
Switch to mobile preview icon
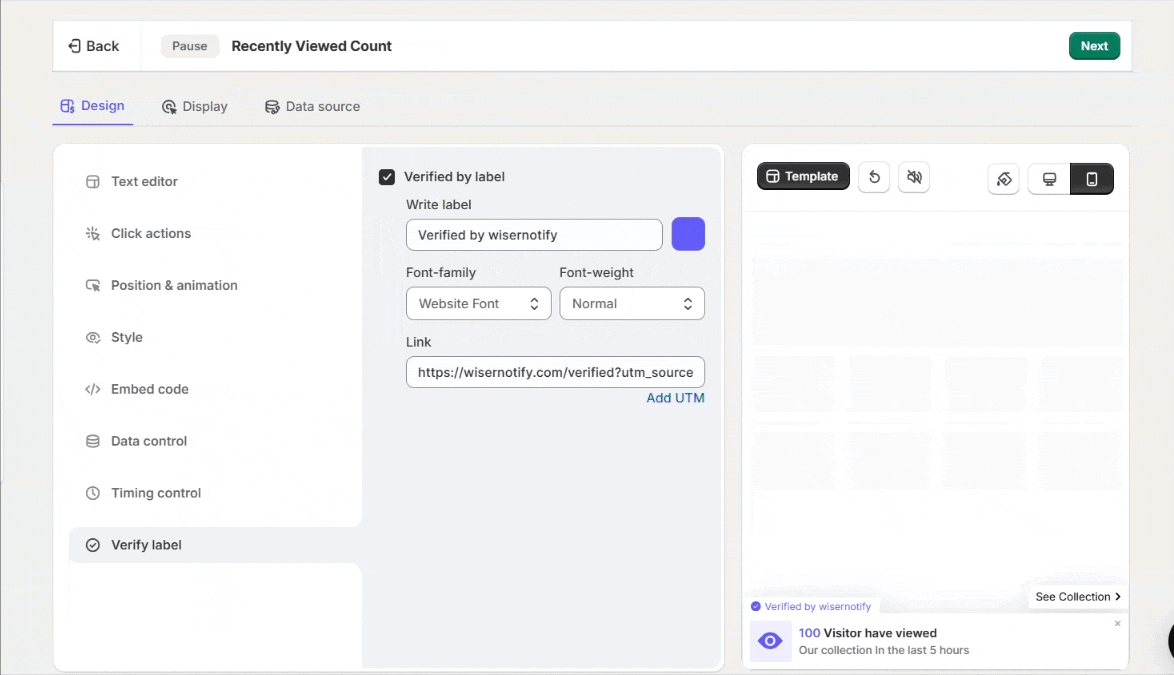click(1092, 179)
